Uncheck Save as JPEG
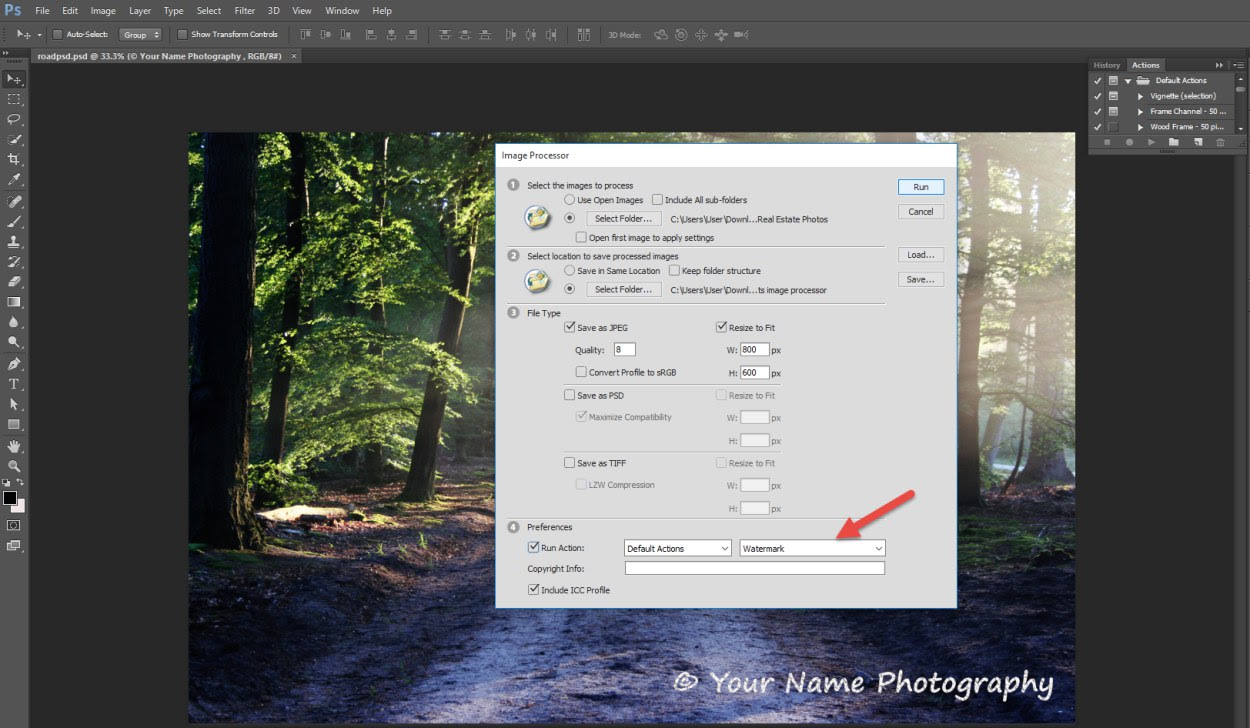 coord(570,327)
